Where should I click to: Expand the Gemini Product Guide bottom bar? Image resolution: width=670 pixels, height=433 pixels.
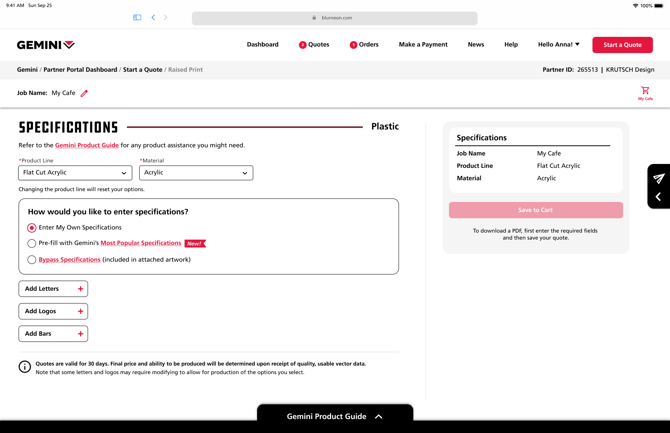334,416
